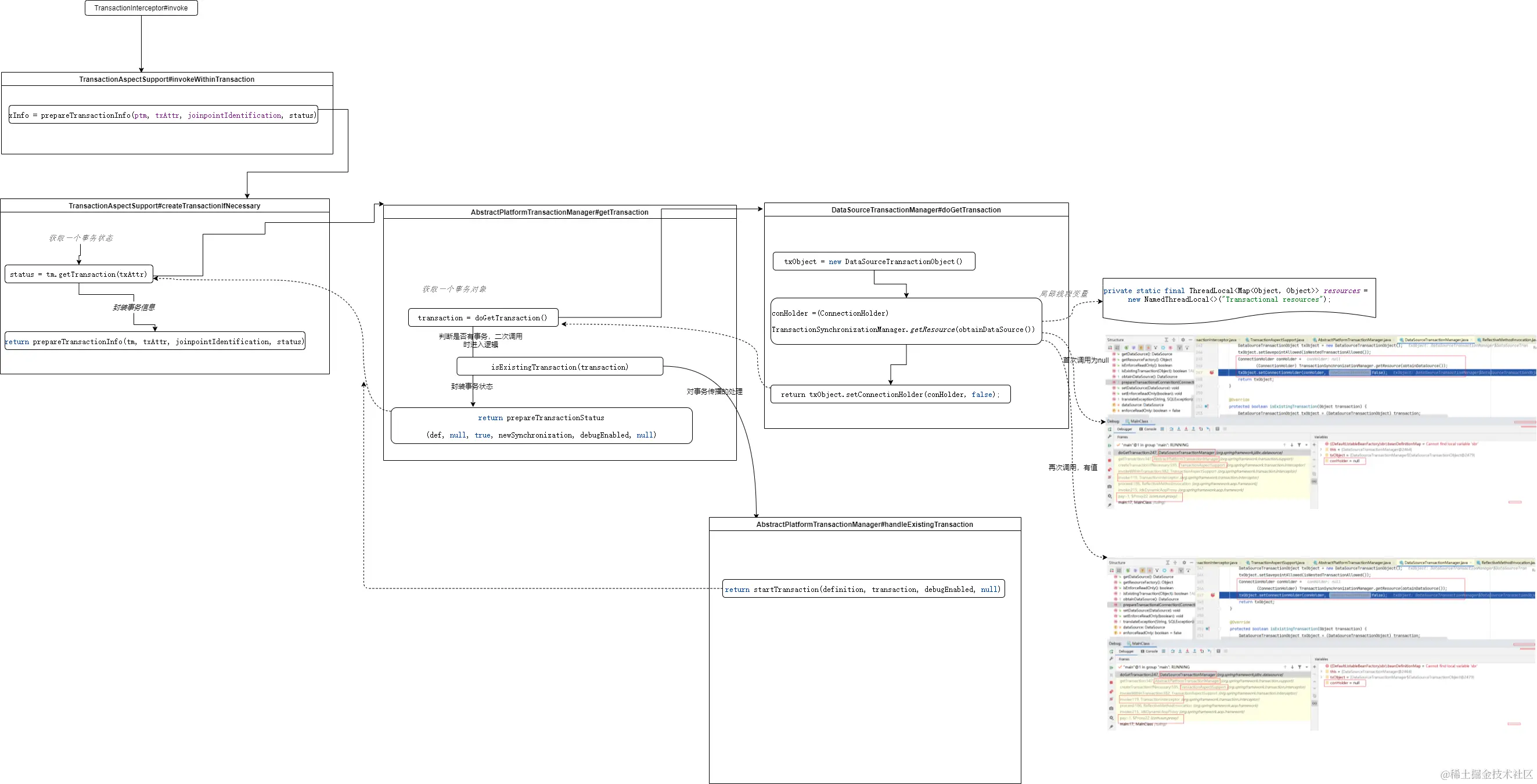Toggle frames filter funnel in upper Frames panel

tap(1300, 445)
